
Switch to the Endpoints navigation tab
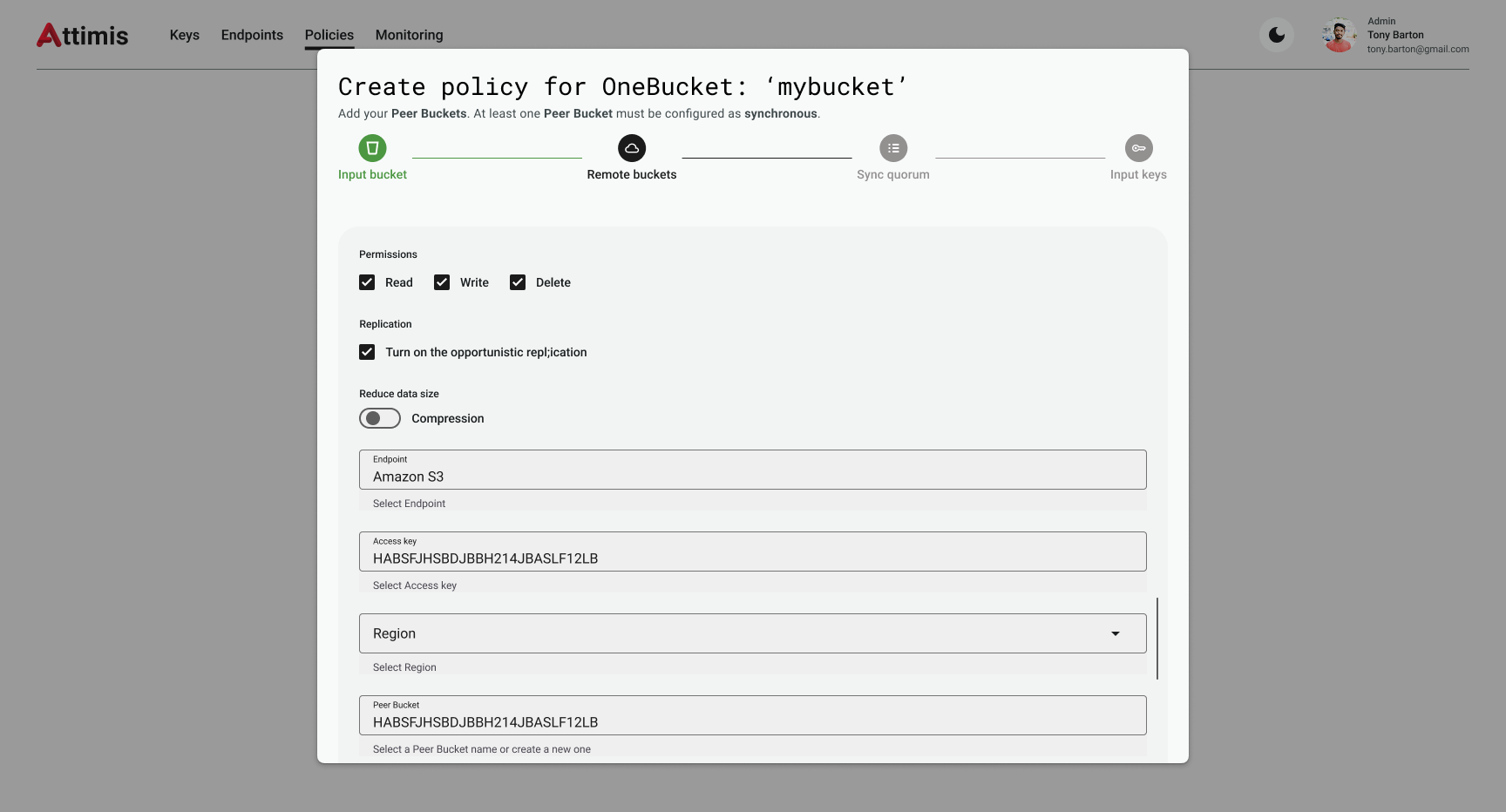click(x=252, y=35)
